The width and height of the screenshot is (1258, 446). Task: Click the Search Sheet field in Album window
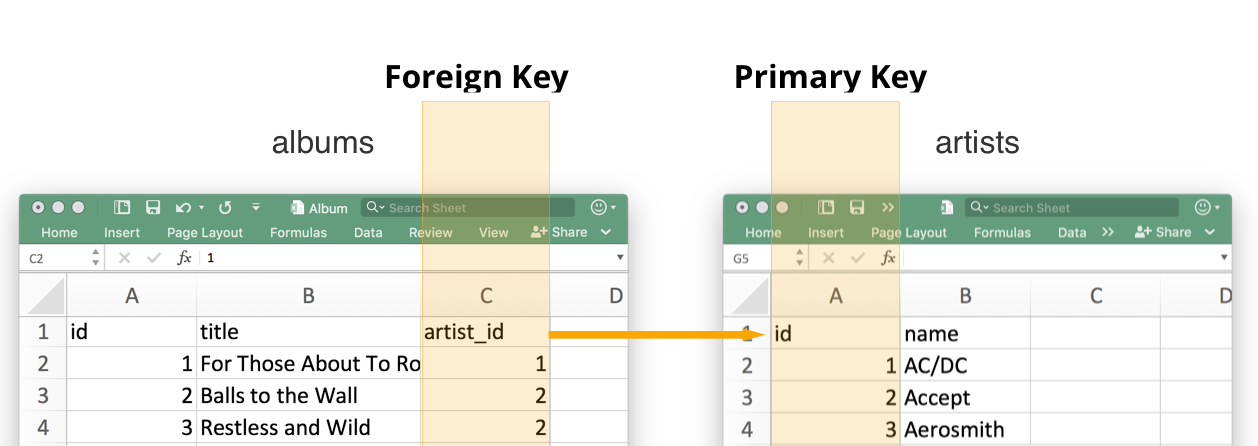(x=468, y=208)
